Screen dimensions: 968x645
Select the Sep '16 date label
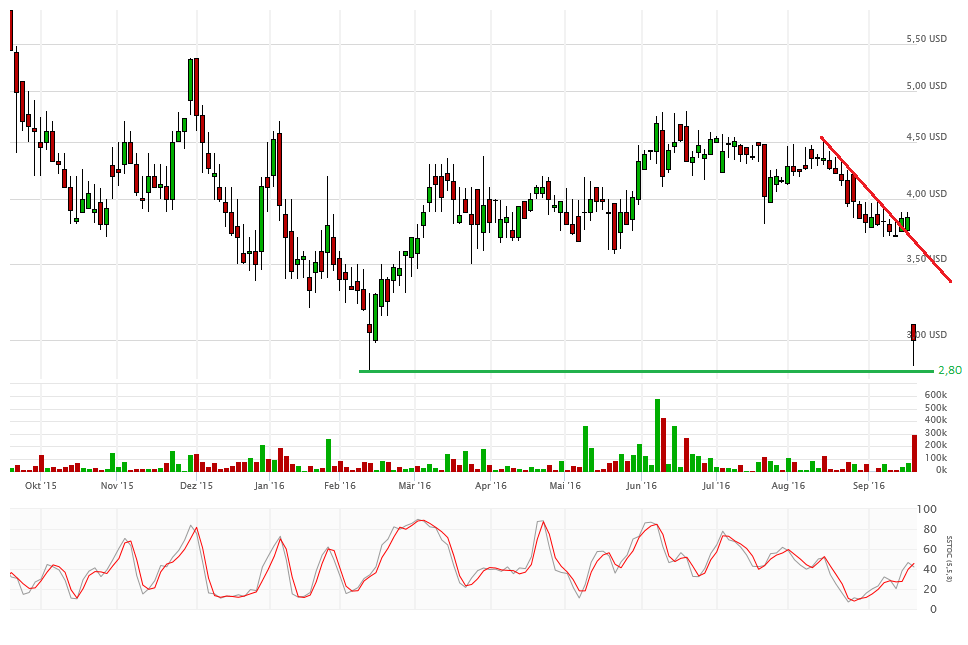(x=869, y=486)
